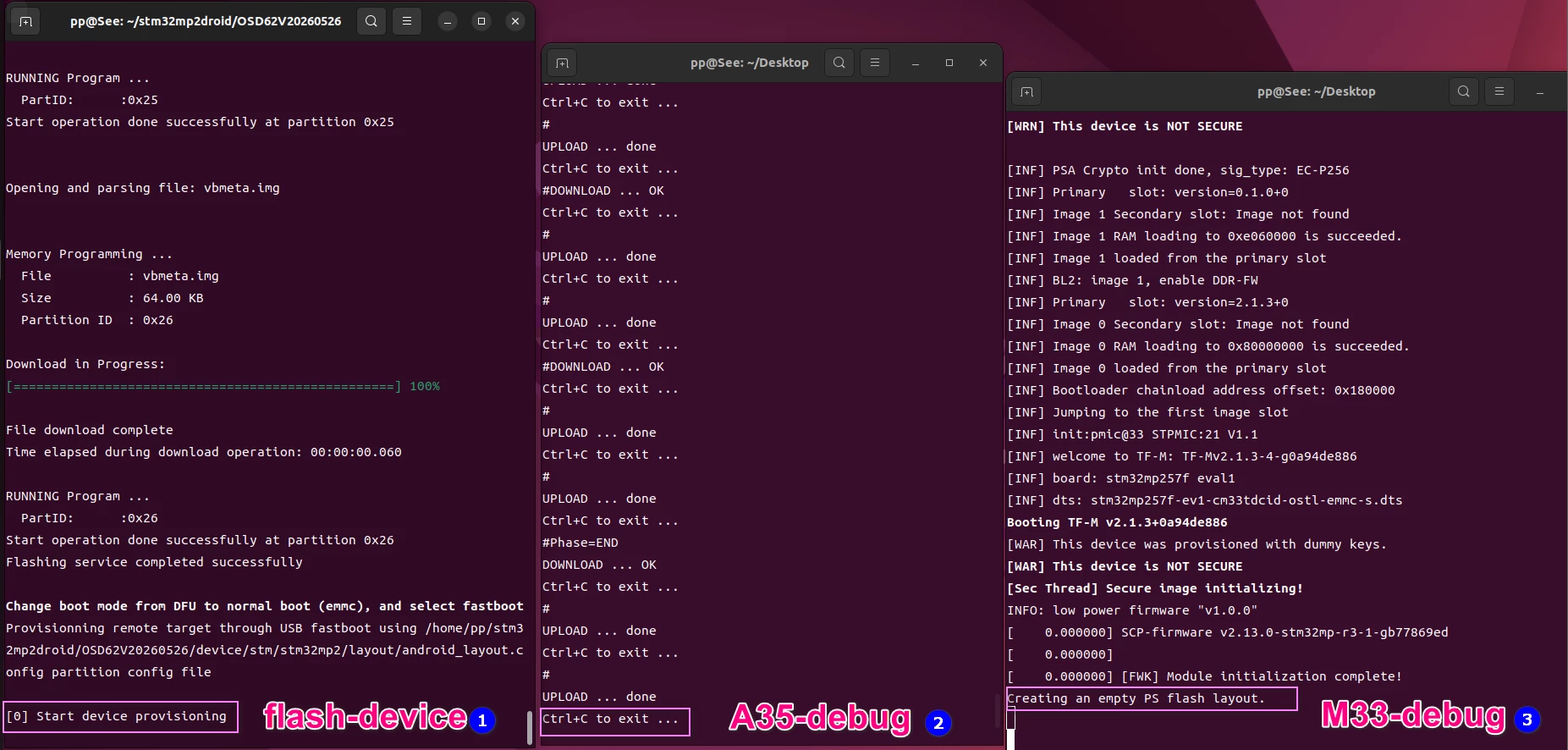
Task: Click the 'Time elapsed during download operation' line
Action: pos(204,452)
